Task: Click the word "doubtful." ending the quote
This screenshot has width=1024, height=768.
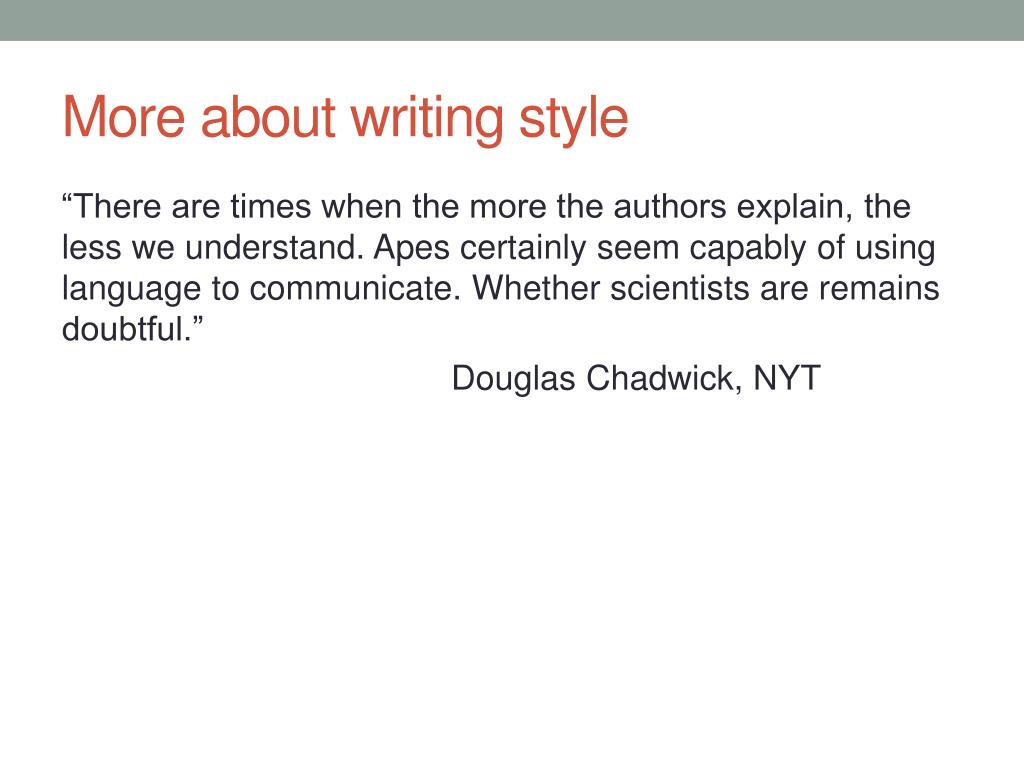Action: 133,329
